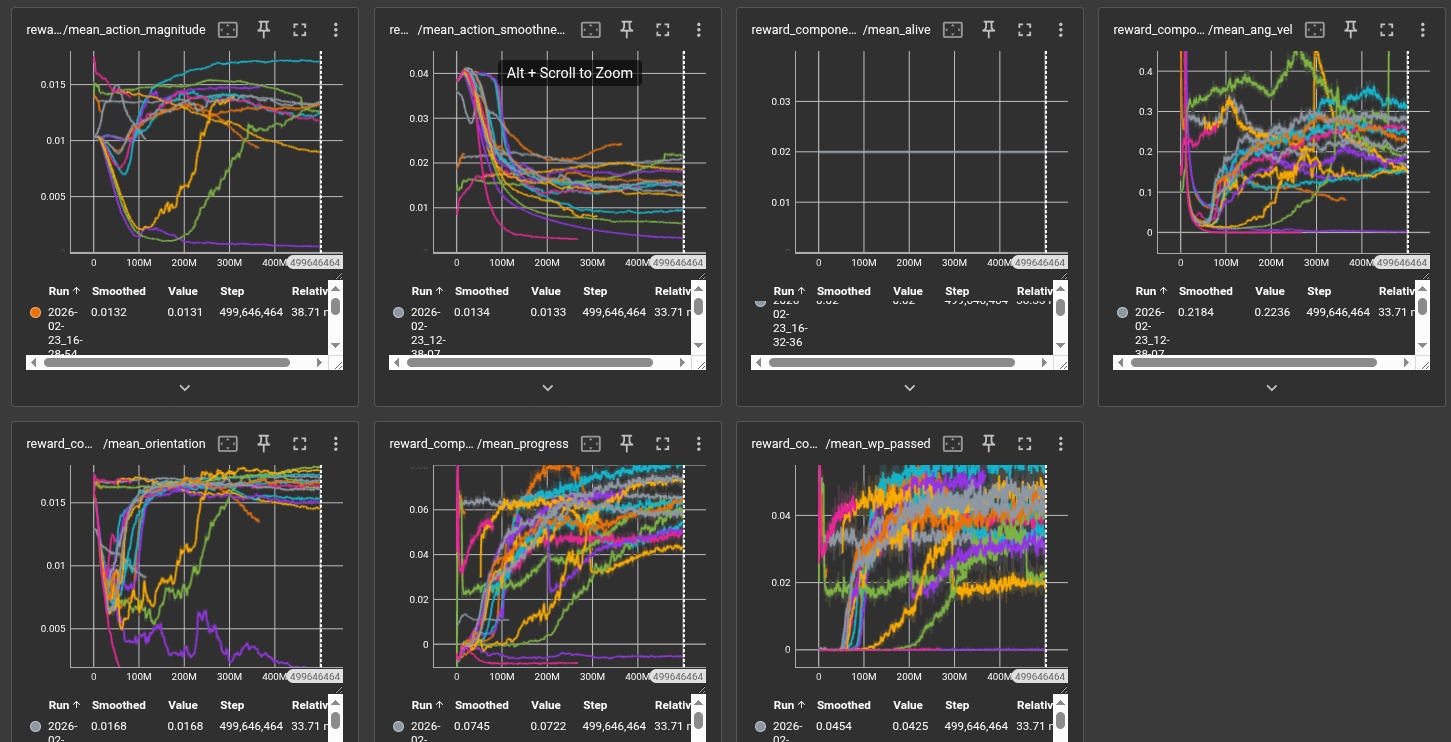This screenshot has height=742, width=1451.
Task: Click the orange run color dot in mean_action_magnitude table
Action: pos(35,312)
